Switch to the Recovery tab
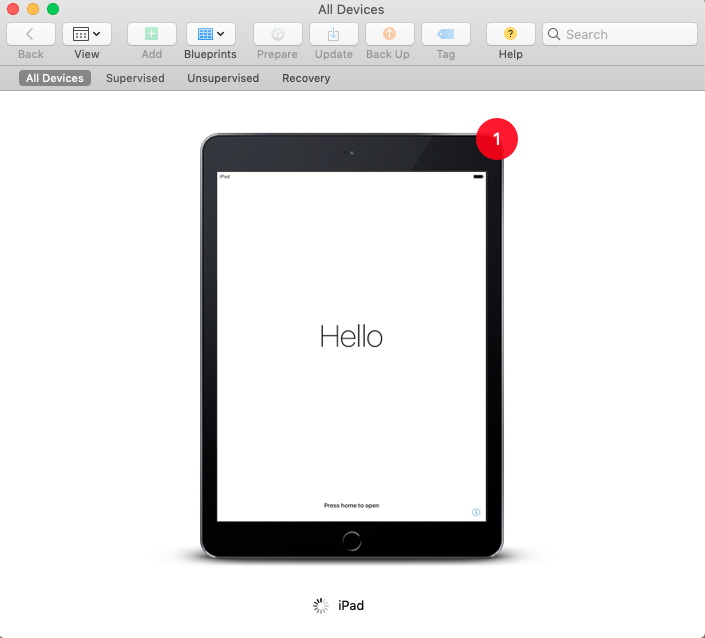 tap(306, 78)
